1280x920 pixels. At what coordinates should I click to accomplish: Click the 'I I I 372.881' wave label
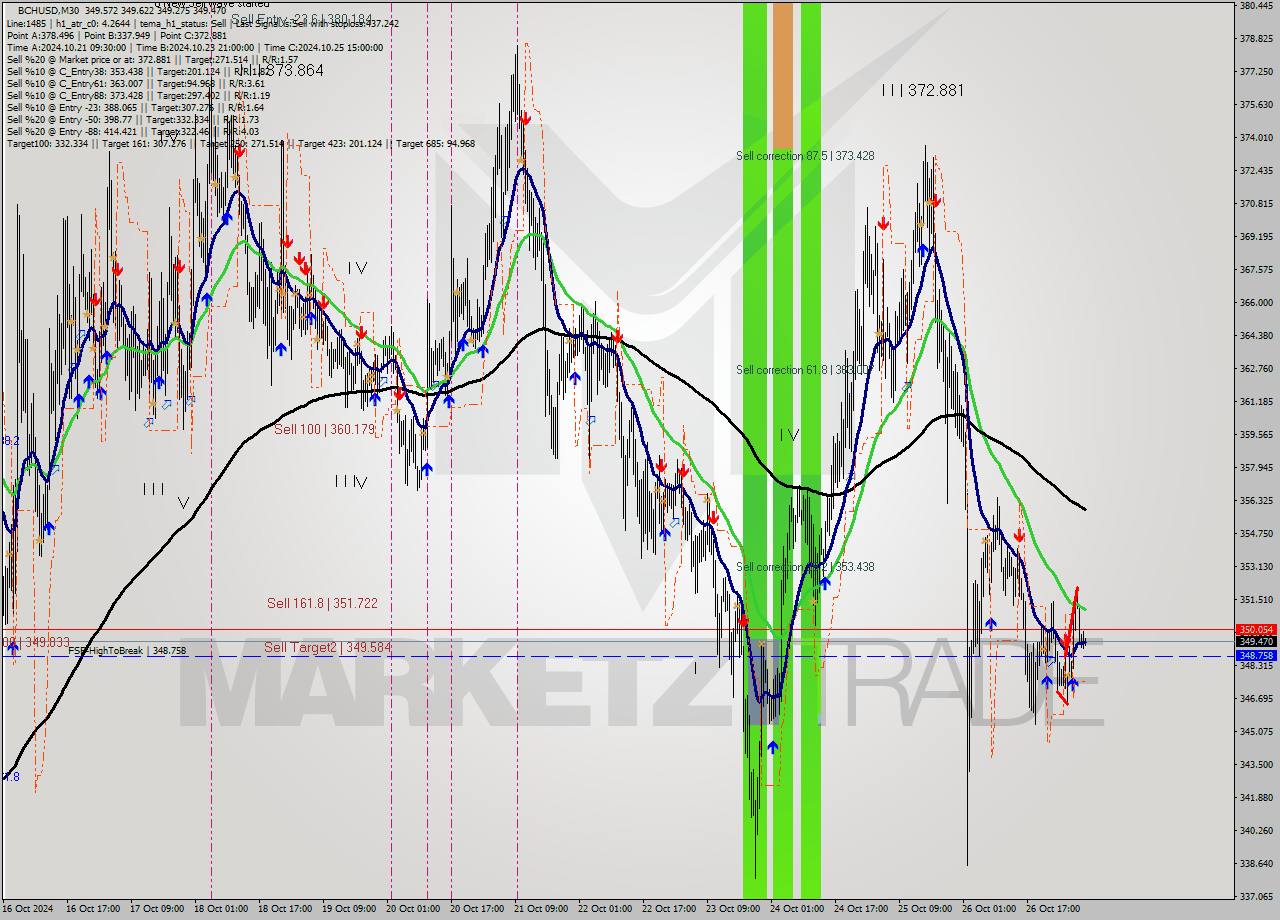(922, 90)
